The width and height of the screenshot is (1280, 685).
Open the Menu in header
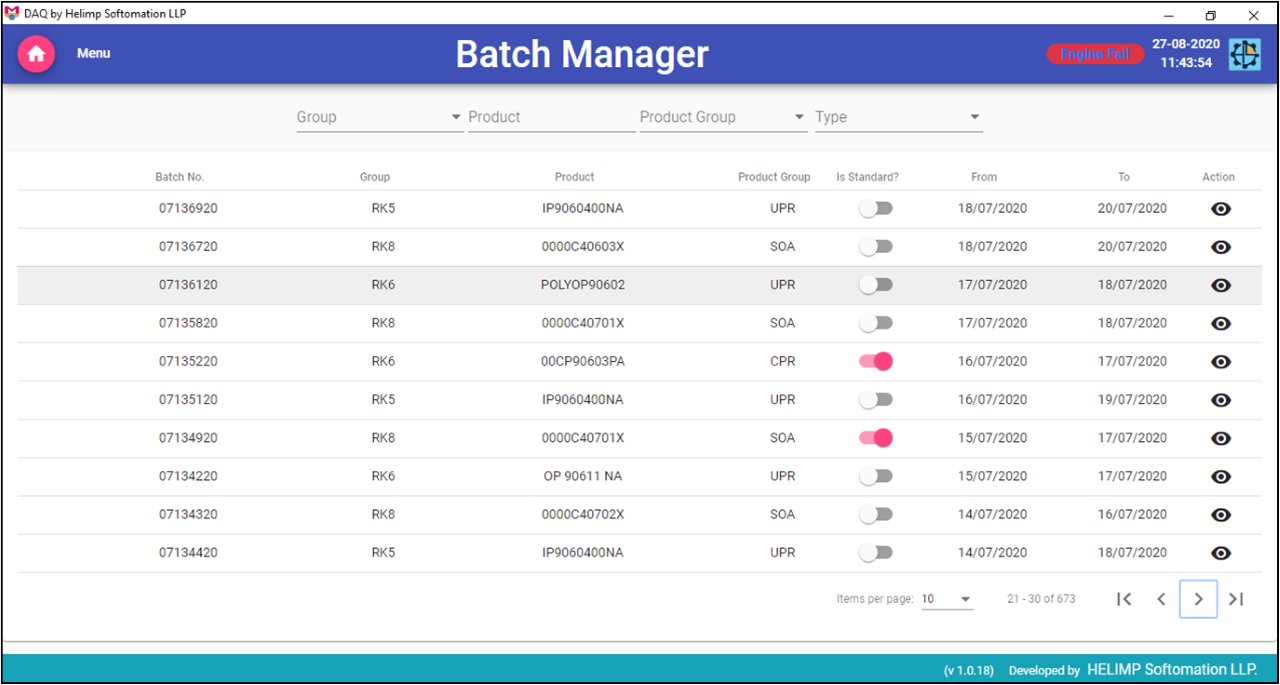pos(94,53)
